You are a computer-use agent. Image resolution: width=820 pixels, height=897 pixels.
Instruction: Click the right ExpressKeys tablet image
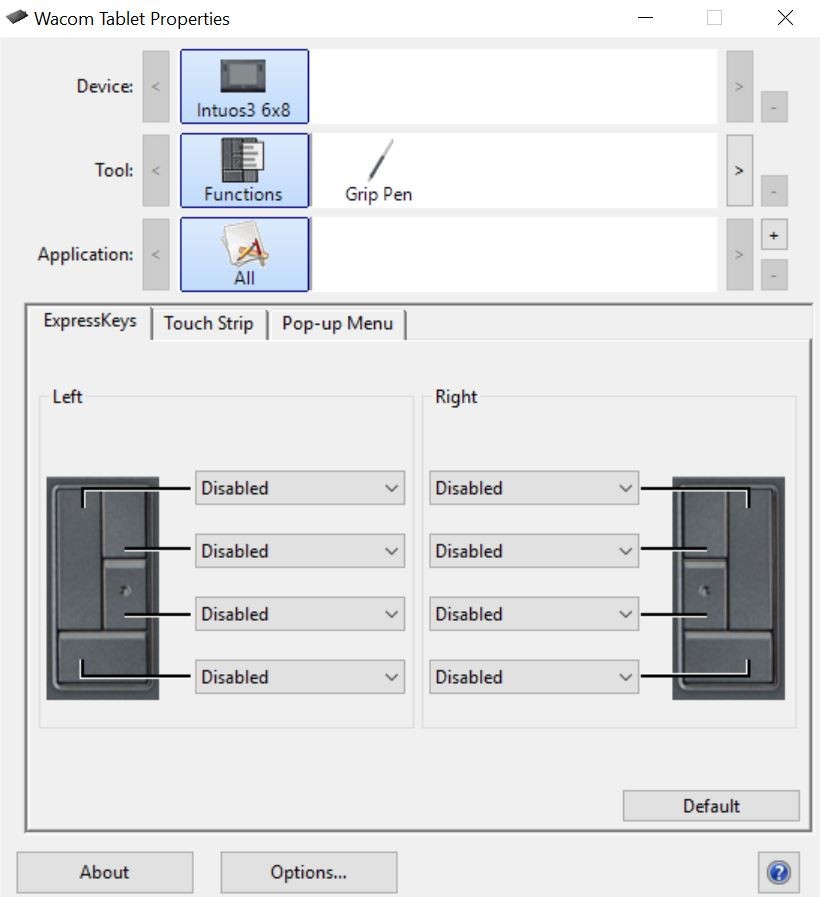pos(728,588)
